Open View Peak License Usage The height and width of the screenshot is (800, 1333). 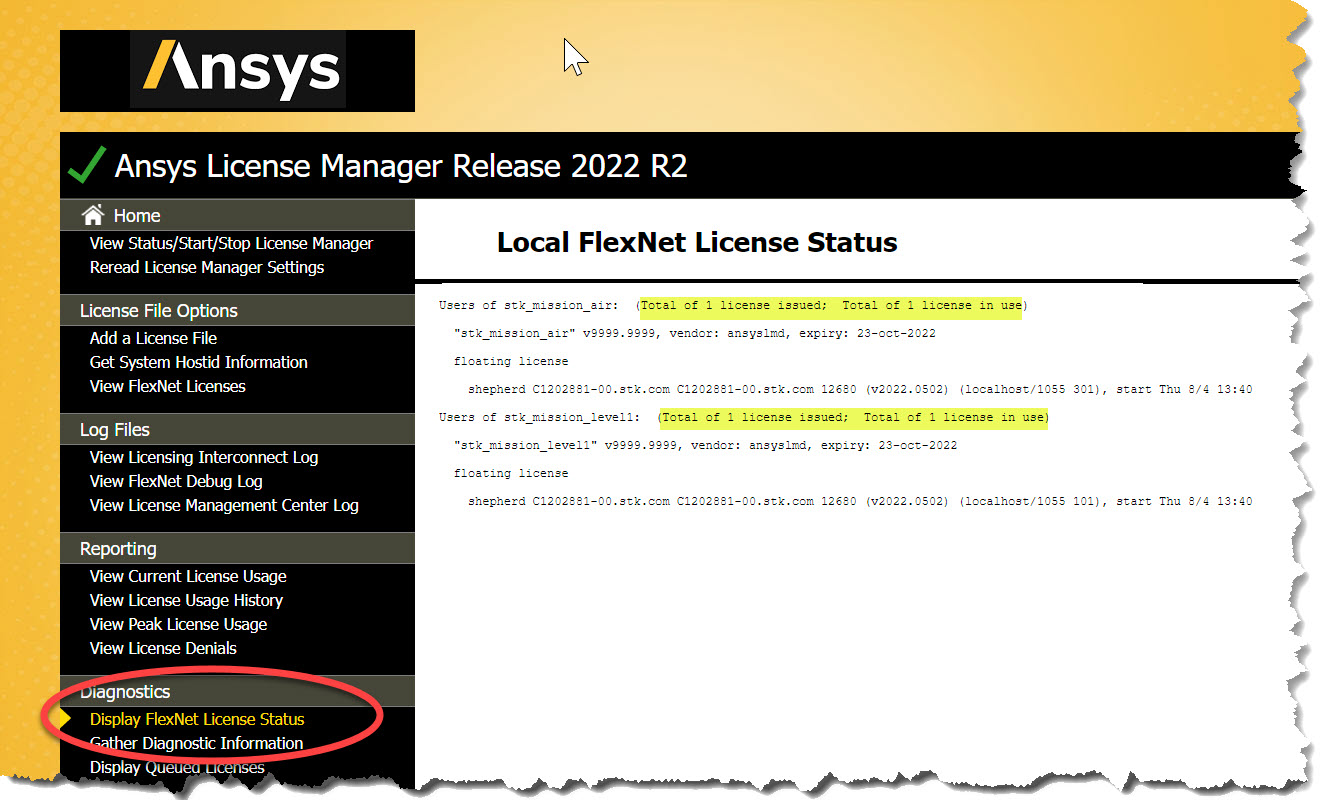click(178, 624)
